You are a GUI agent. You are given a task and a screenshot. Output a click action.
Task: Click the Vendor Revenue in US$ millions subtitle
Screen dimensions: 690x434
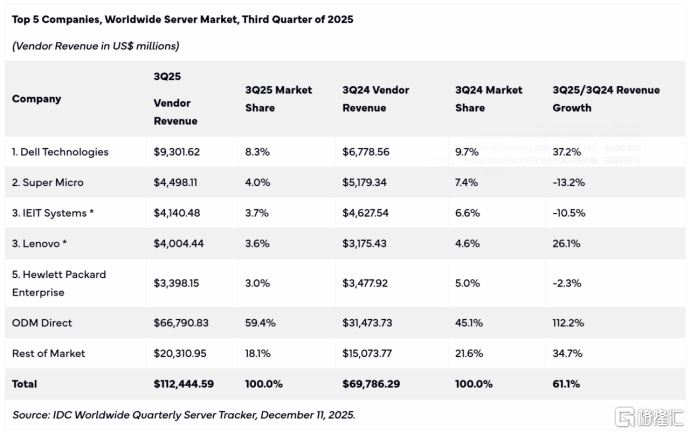[96, 46]
